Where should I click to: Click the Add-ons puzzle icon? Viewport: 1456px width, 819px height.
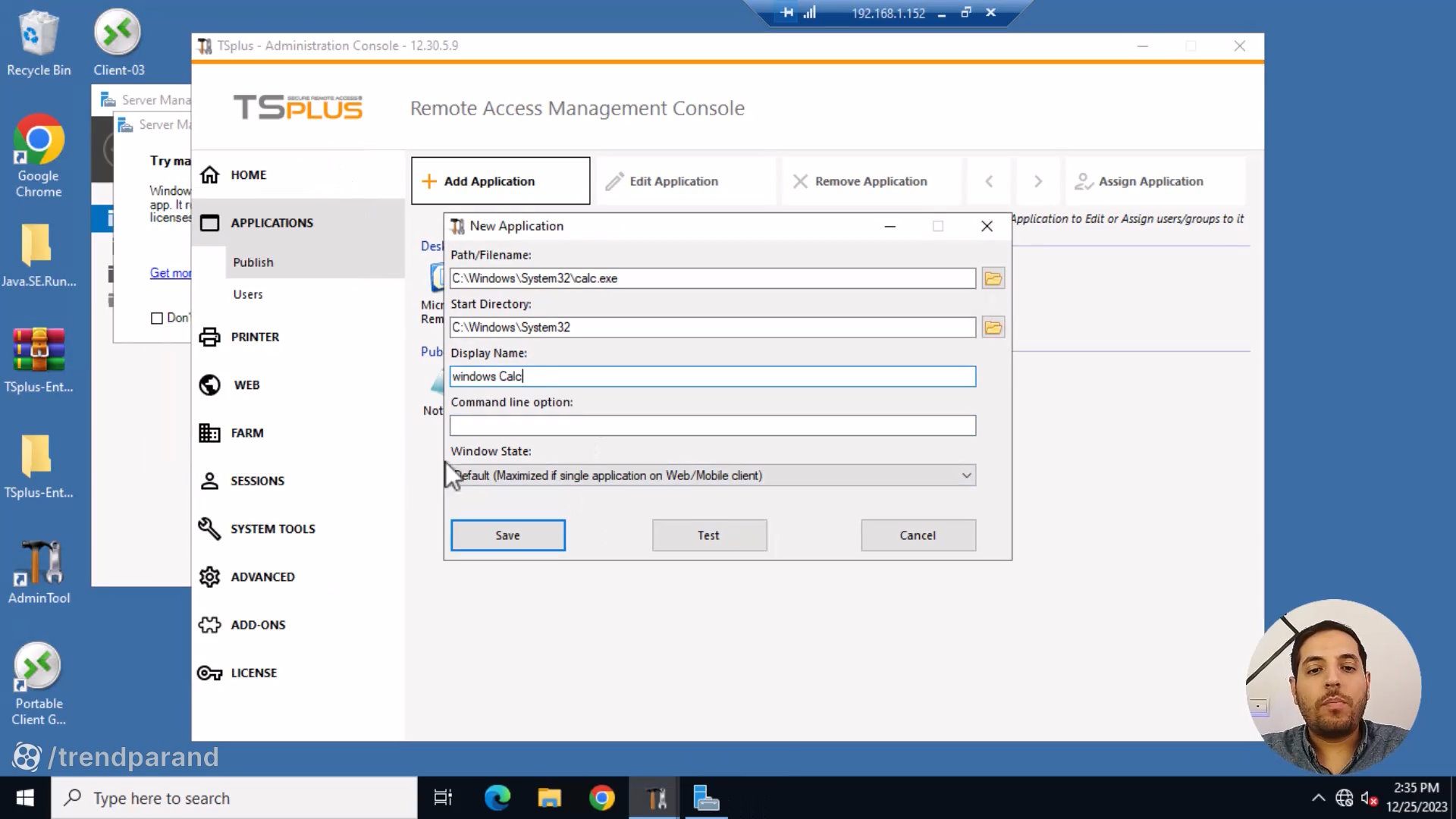209,625
